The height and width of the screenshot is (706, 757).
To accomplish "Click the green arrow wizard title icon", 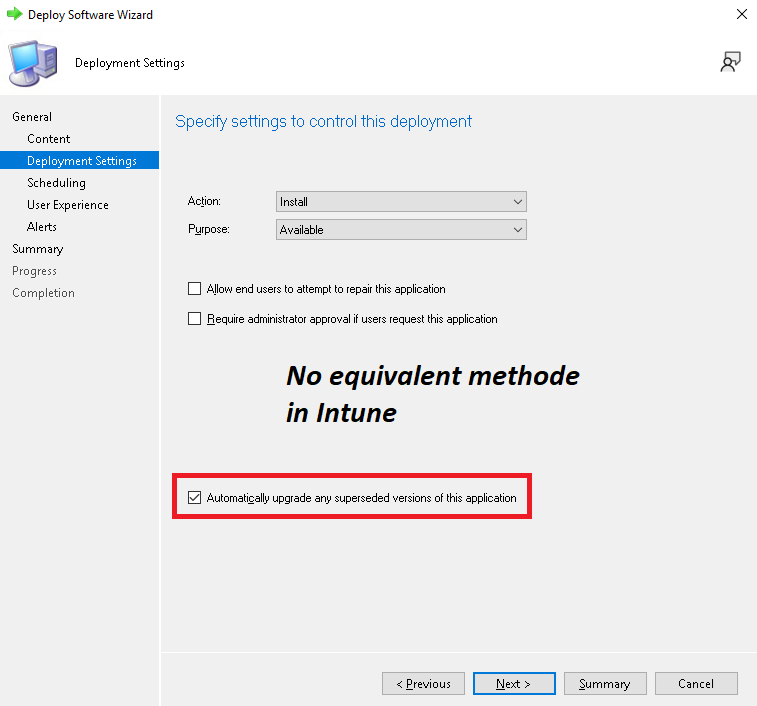I will (14, 15).
